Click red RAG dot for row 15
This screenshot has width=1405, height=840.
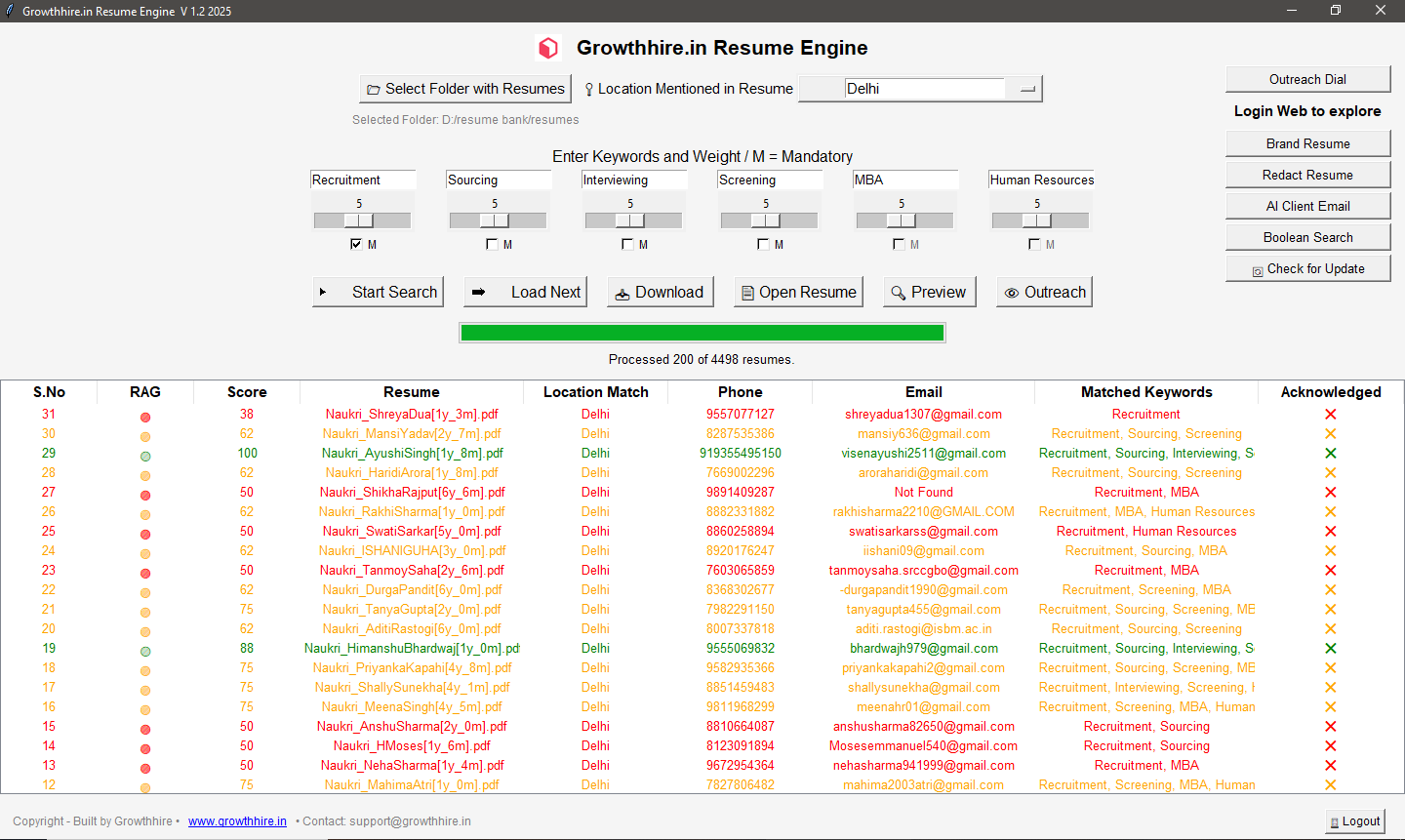coord(145,729)
